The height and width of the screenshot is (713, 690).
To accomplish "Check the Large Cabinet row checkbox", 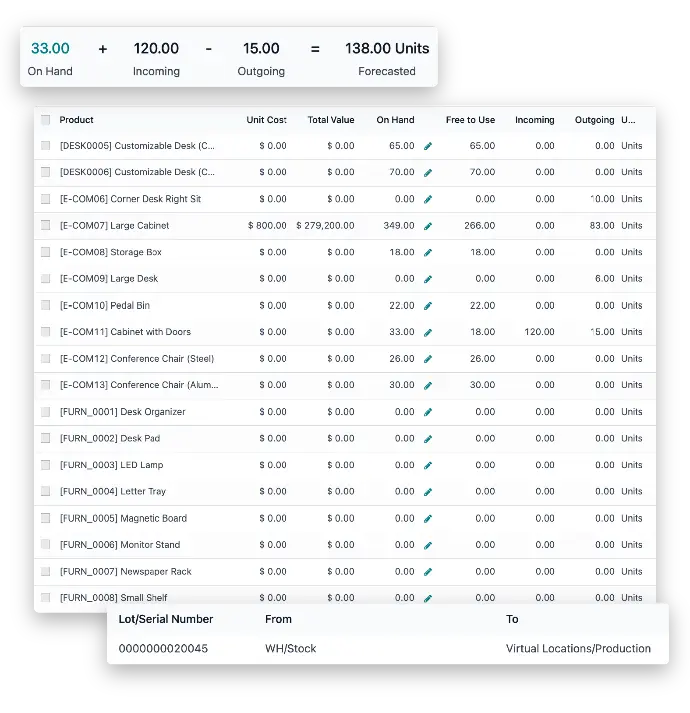I will coord(45,226).
